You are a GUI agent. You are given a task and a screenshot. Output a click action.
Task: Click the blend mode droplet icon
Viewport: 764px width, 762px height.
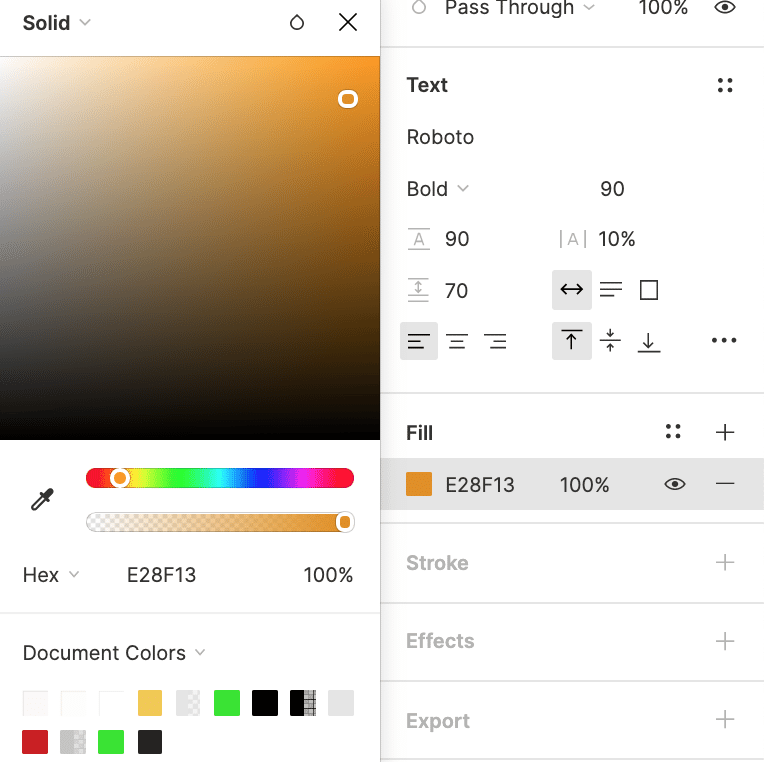tap(297, 22)
